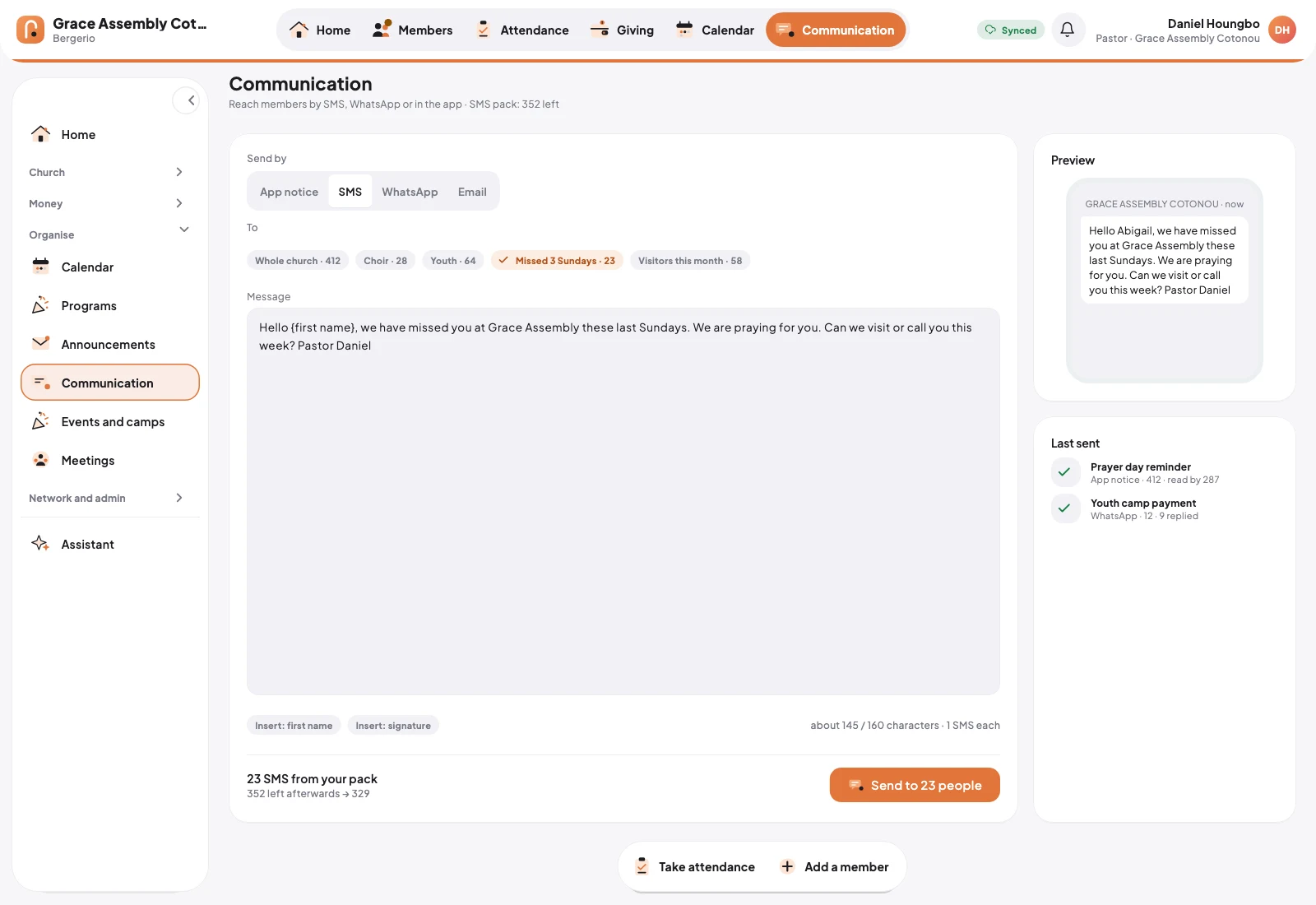Screen dimensions: 1316x905
Task: Open Members in the top navigation
Action: [x=412, y=30]
